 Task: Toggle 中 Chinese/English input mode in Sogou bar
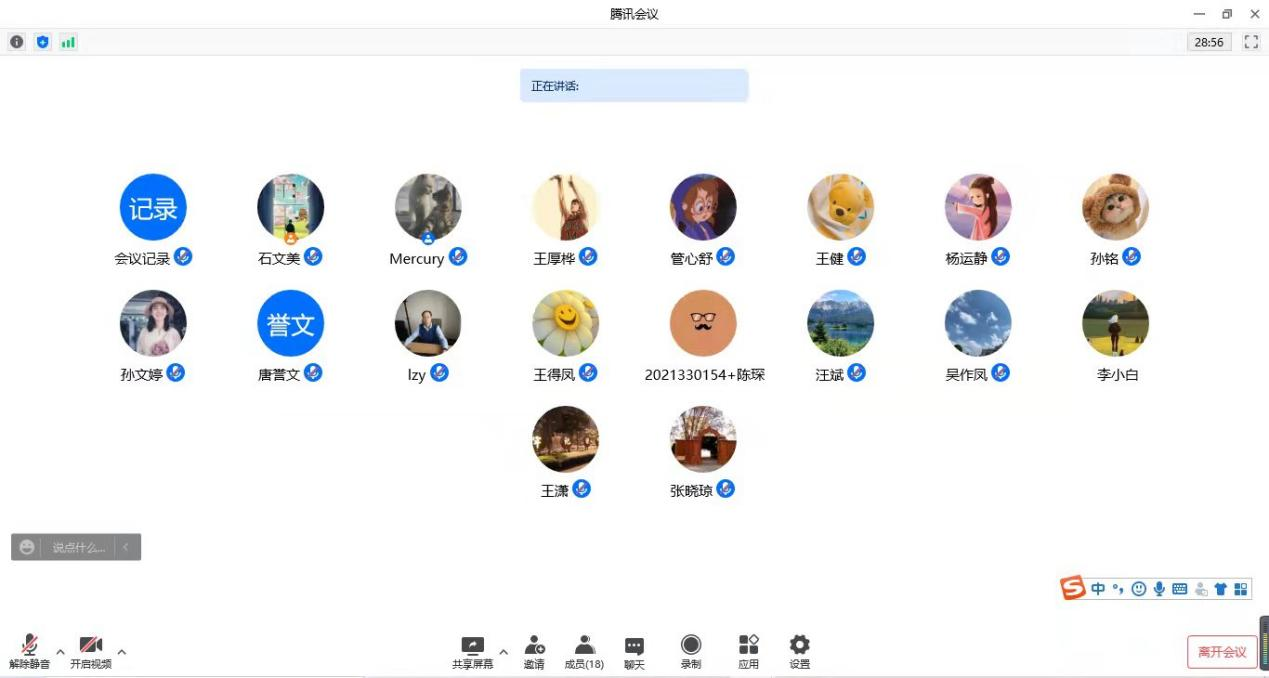[1098, 589]
